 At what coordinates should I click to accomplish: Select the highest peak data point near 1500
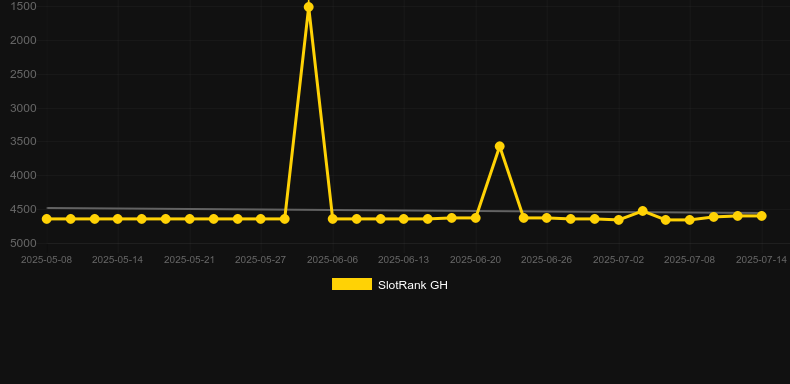[309, 7]
